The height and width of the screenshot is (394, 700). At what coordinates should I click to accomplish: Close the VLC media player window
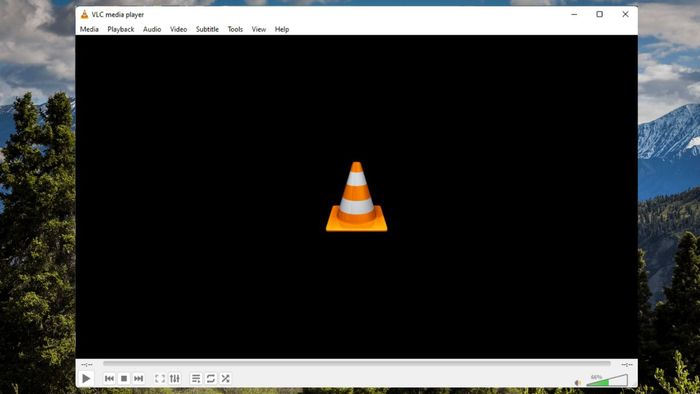625,14
